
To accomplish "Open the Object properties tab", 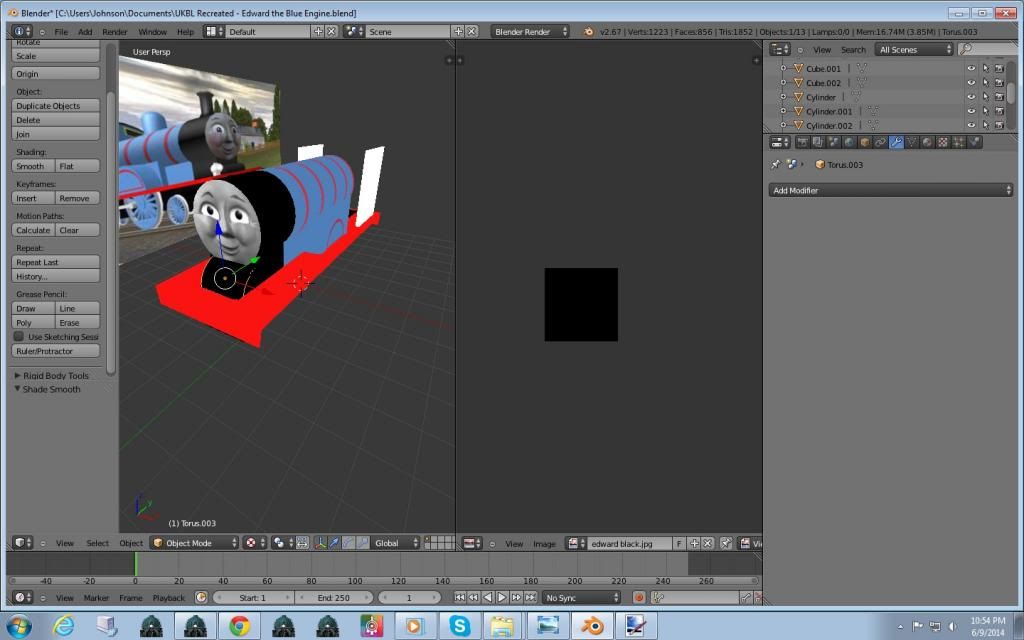I will click(x=865, y=142).
